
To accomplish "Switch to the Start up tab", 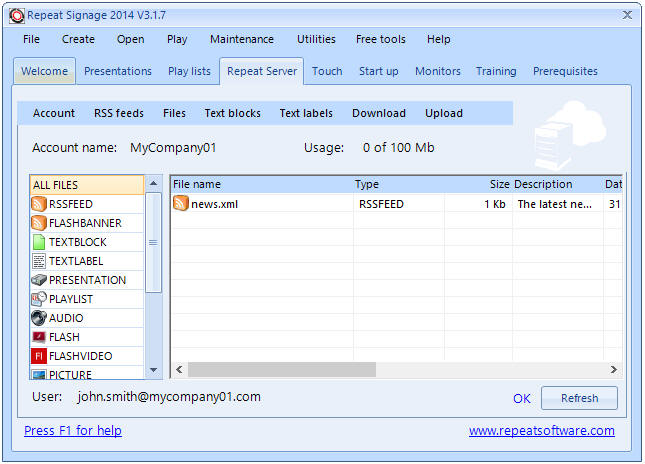I will (378, 71).
